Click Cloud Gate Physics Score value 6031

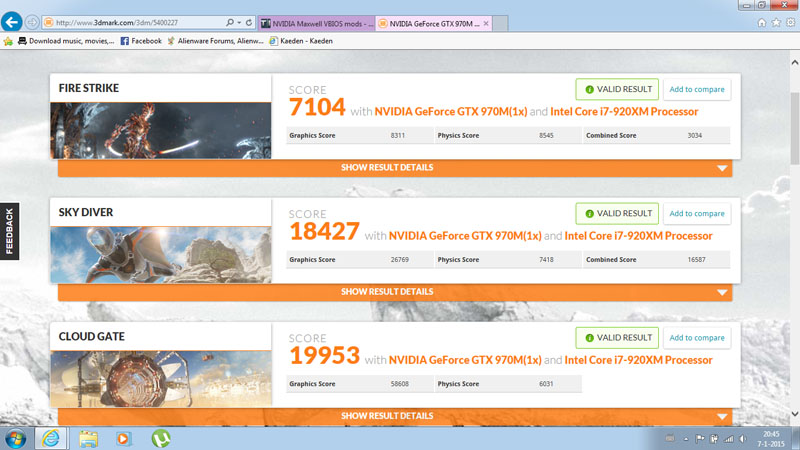click(x=546, y=384)
